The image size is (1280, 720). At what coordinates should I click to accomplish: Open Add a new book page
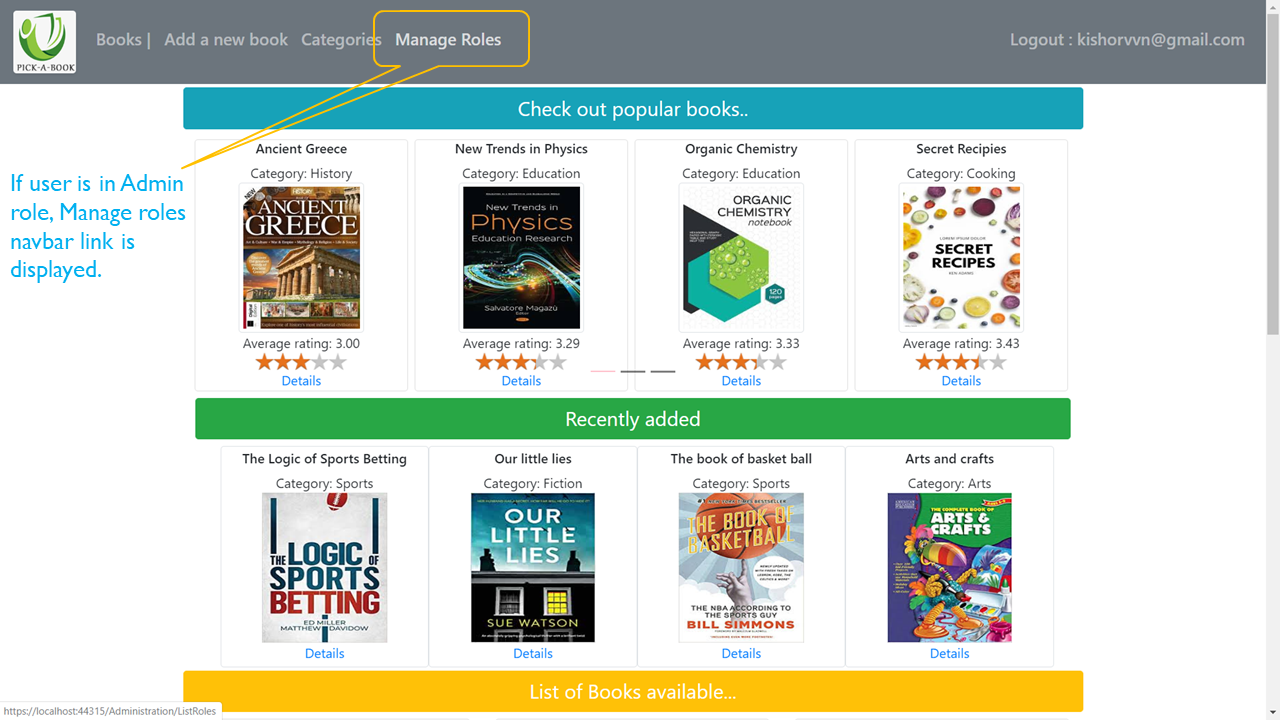(x=226, y=40)
